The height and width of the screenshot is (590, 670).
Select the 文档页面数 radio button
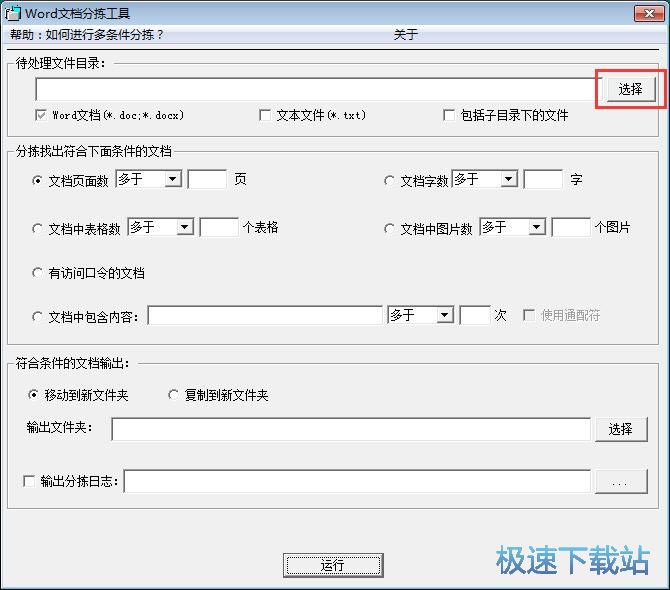coord(37,180)
